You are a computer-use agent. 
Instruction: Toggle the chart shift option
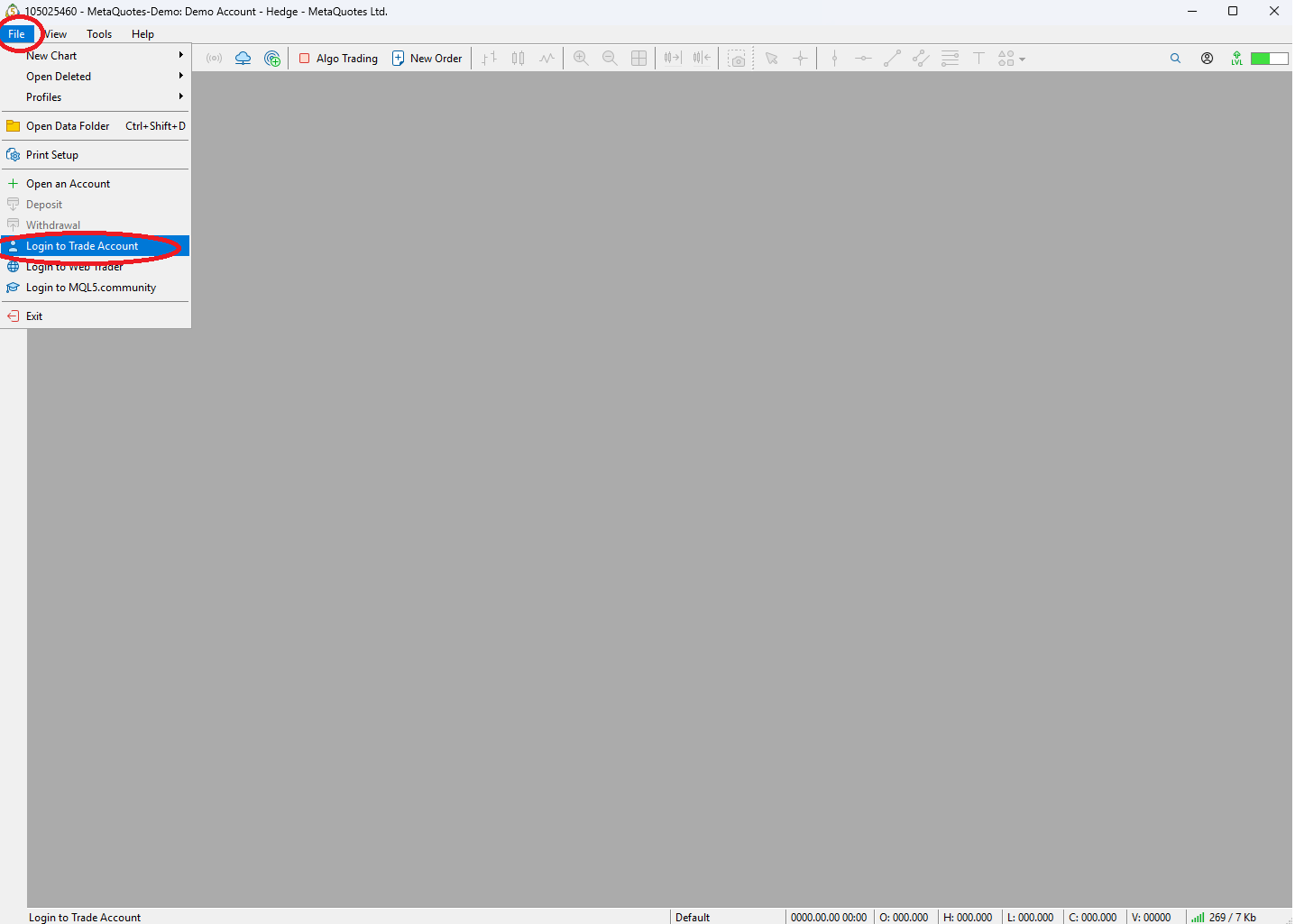[702, 59]
